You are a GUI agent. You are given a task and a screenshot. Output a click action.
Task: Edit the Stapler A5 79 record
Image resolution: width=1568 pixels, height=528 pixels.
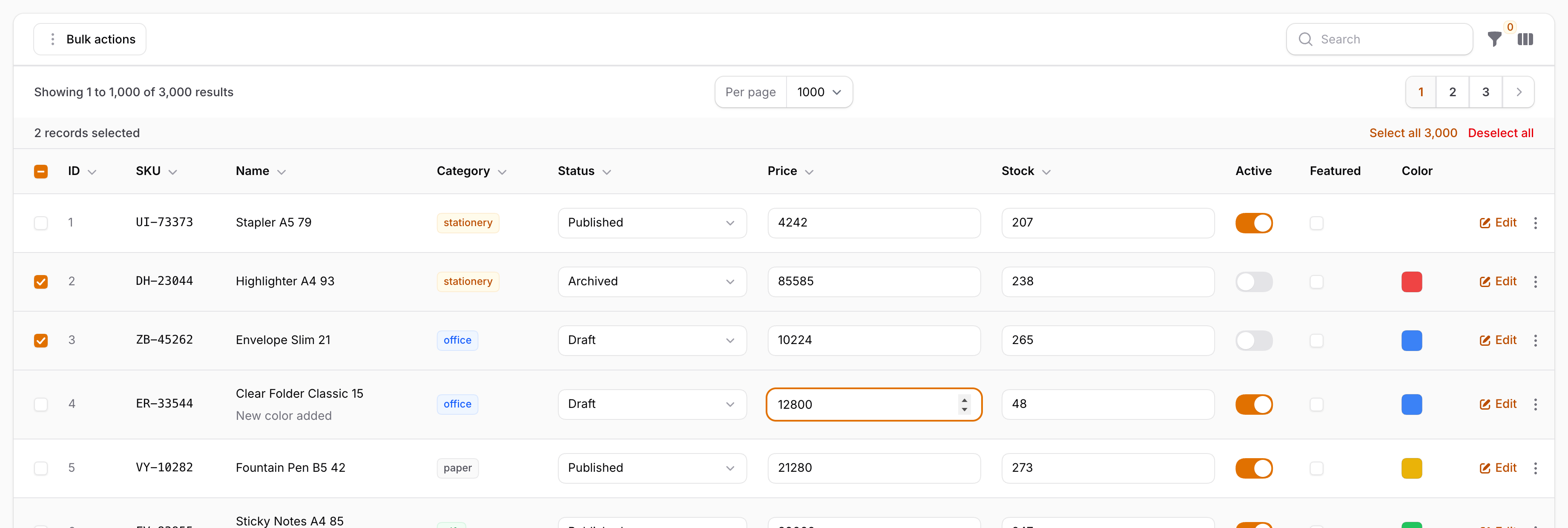click(x=1497, y=223)
